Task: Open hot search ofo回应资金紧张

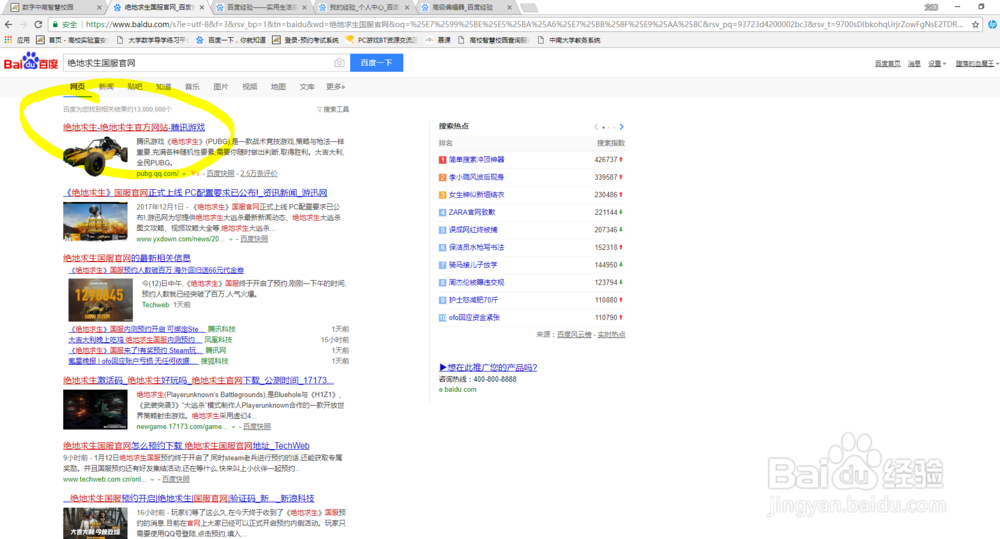Action: click(x=474, y=318)
